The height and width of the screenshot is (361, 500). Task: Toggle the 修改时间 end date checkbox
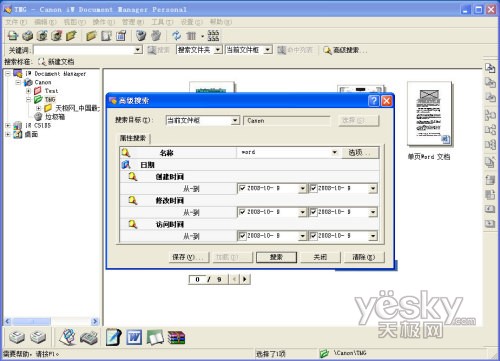pos(313,212)
